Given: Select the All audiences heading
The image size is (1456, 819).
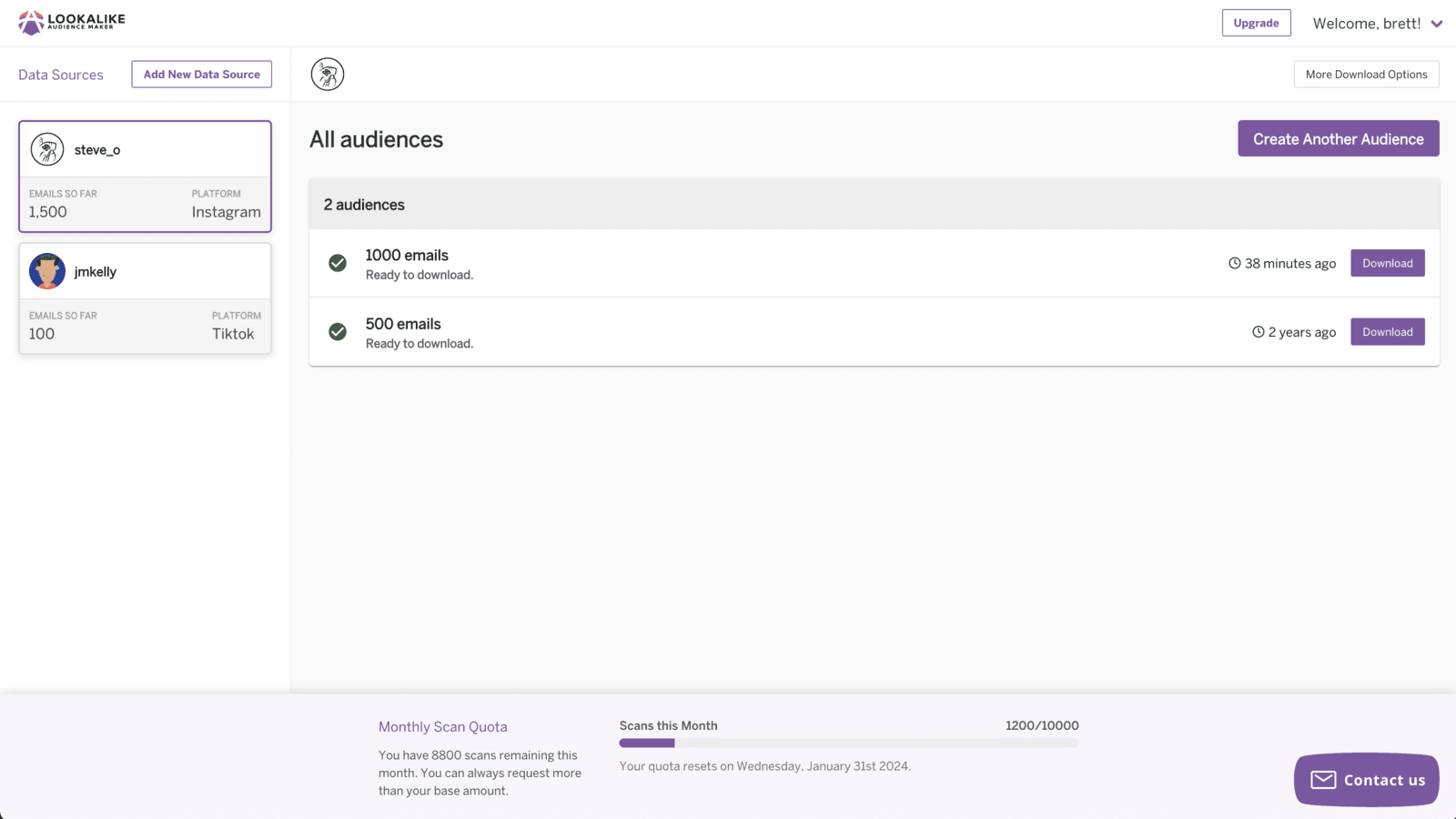Looking at the screenshot, I should 376,139.
